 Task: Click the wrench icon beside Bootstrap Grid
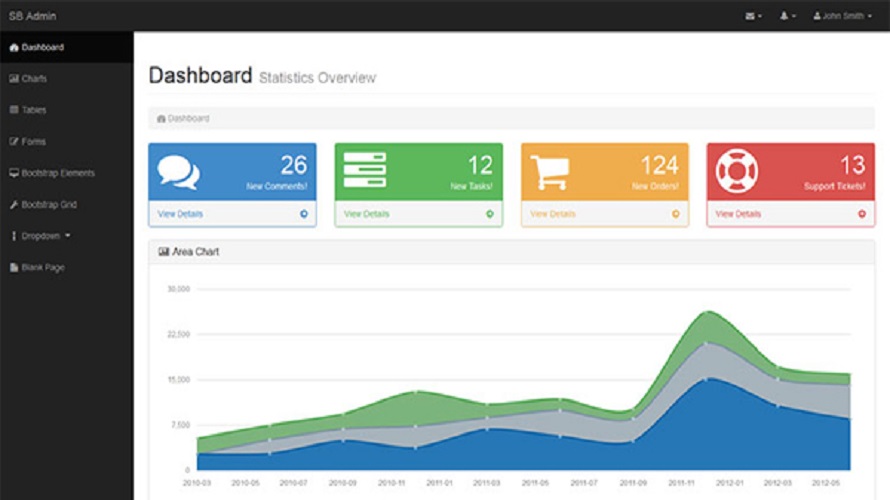coord(14,204)
